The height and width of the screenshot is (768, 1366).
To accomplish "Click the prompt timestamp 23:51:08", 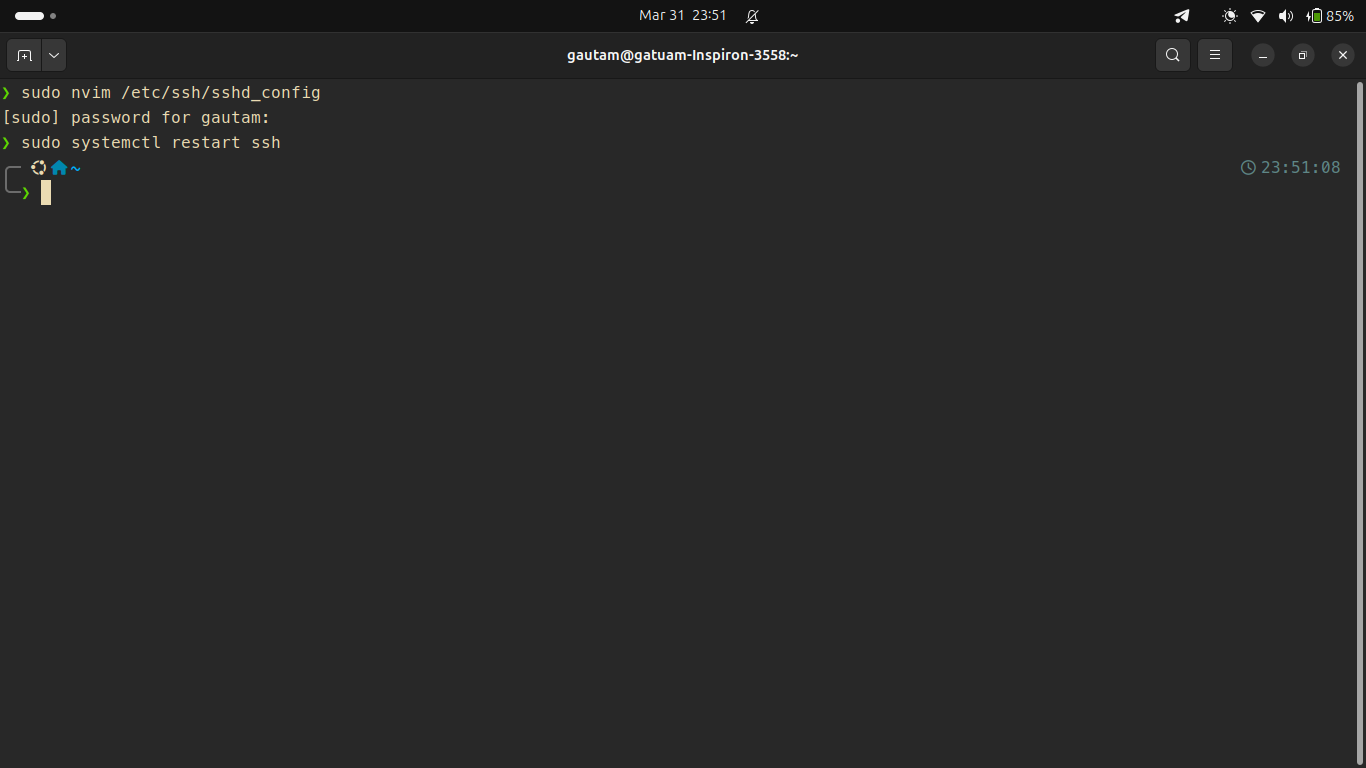I will tap(1300, 168).
